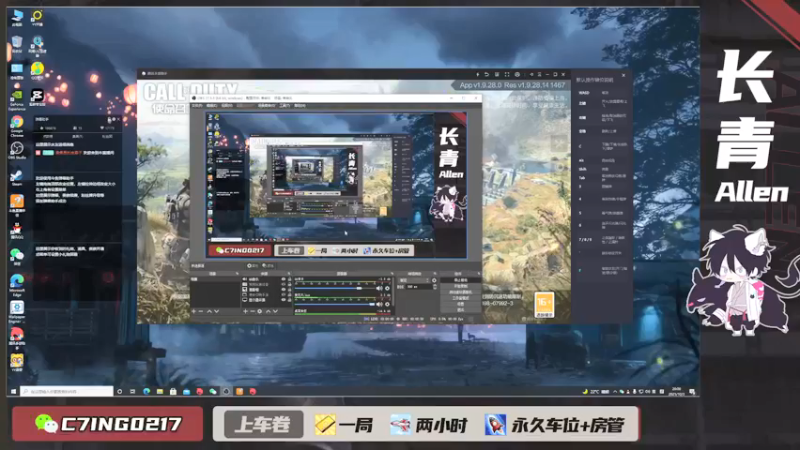This screenshot has height=450, width=800.
Task: Click the OBS icon in the Windows taskbar
Action: coord(226,391)
